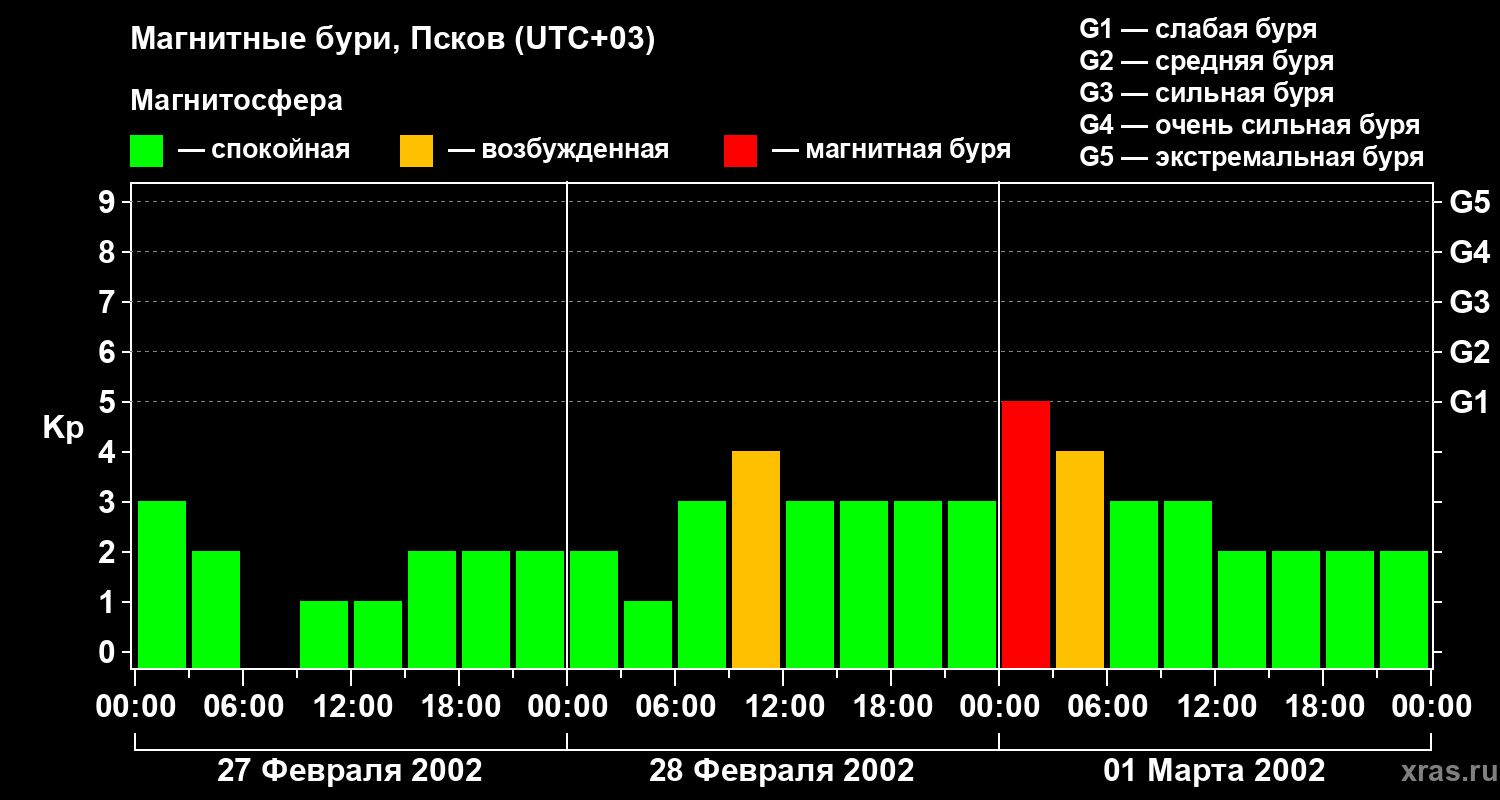Click the "G5 — экстремальная буря" legend line
The height and width of the screenshot is (800, 1500).
coord(1251,157)
